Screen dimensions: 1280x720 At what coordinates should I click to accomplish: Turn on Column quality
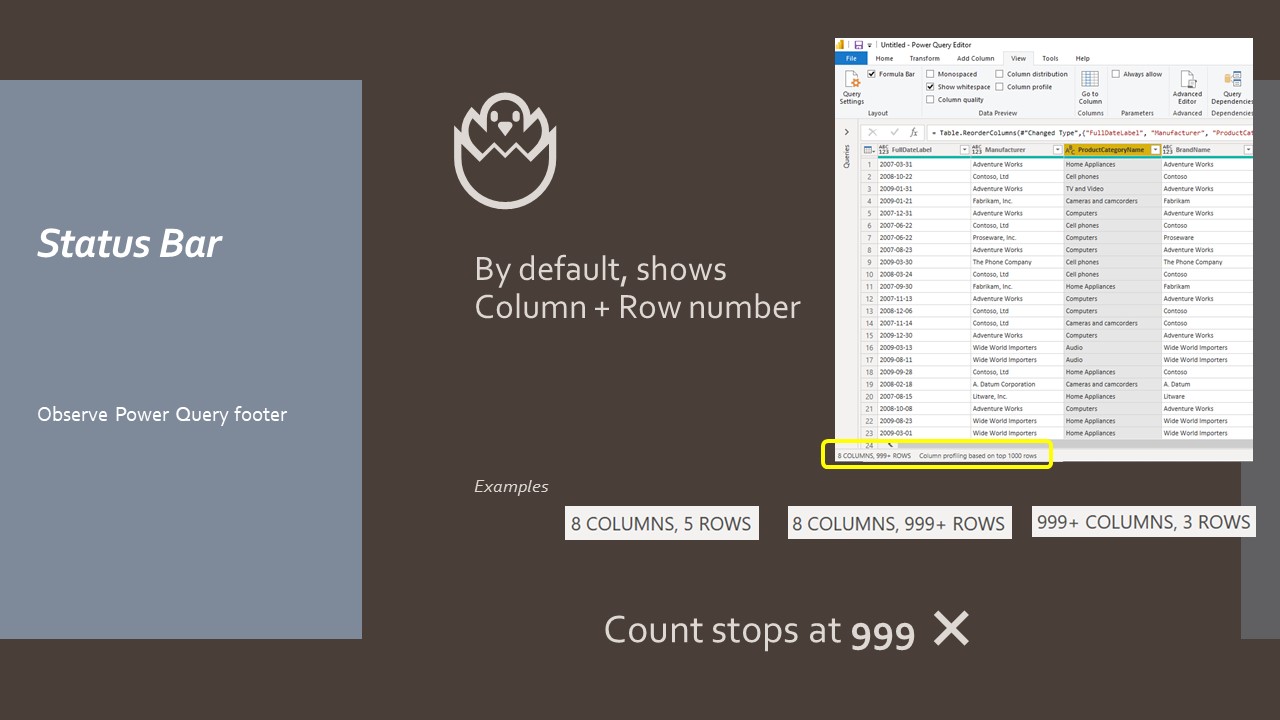tap(930, 99)
